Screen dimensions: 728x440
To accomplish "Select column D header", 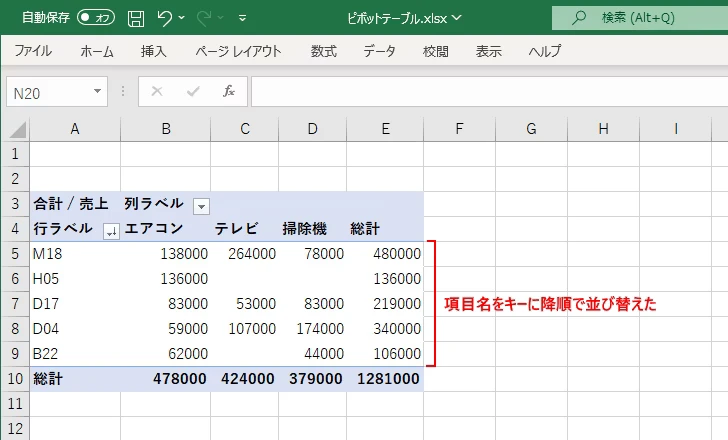I will (x=312, y=129).
